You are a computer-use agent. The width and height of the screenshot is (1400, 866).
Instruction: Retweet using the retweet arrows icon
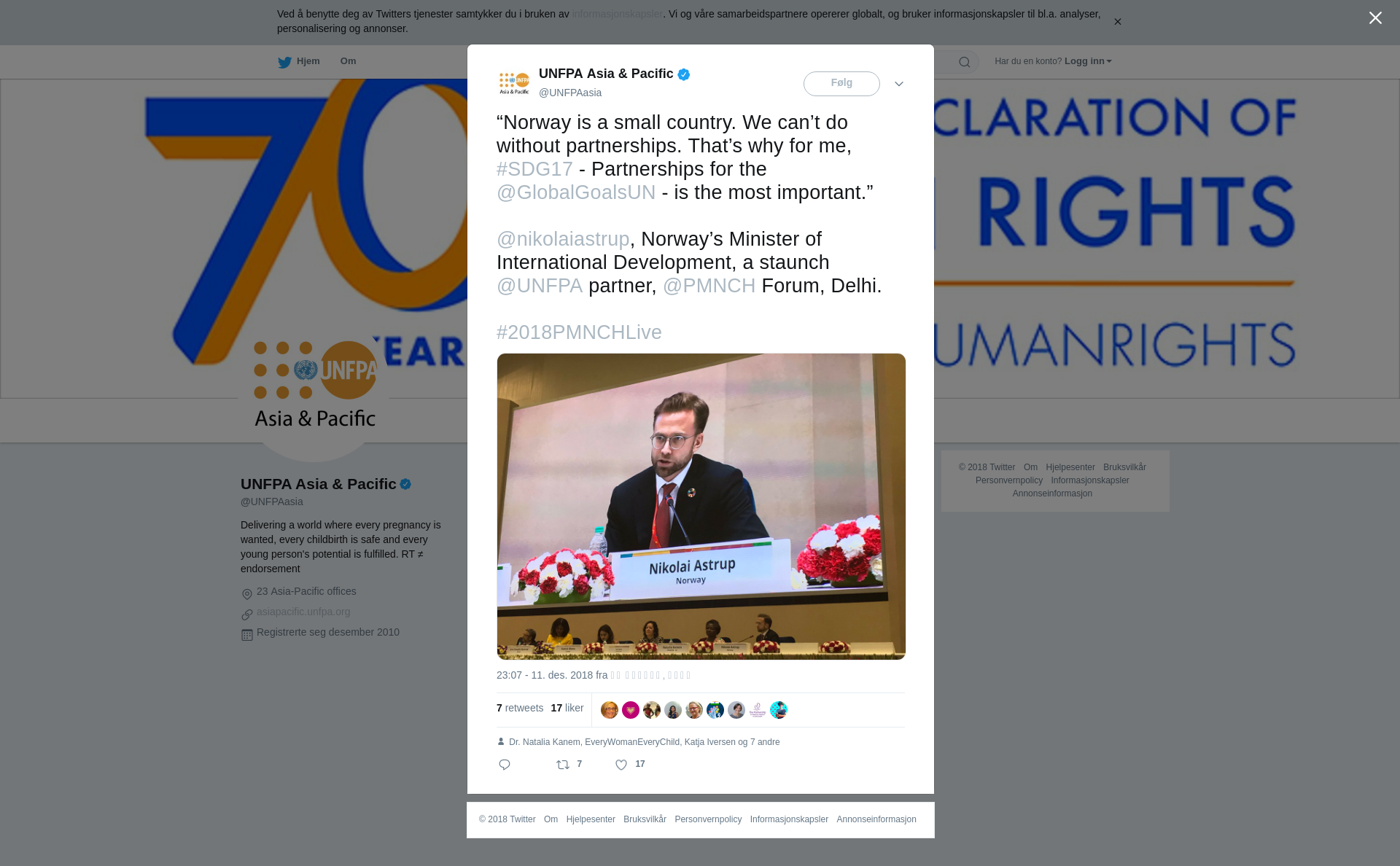[563, 765]
